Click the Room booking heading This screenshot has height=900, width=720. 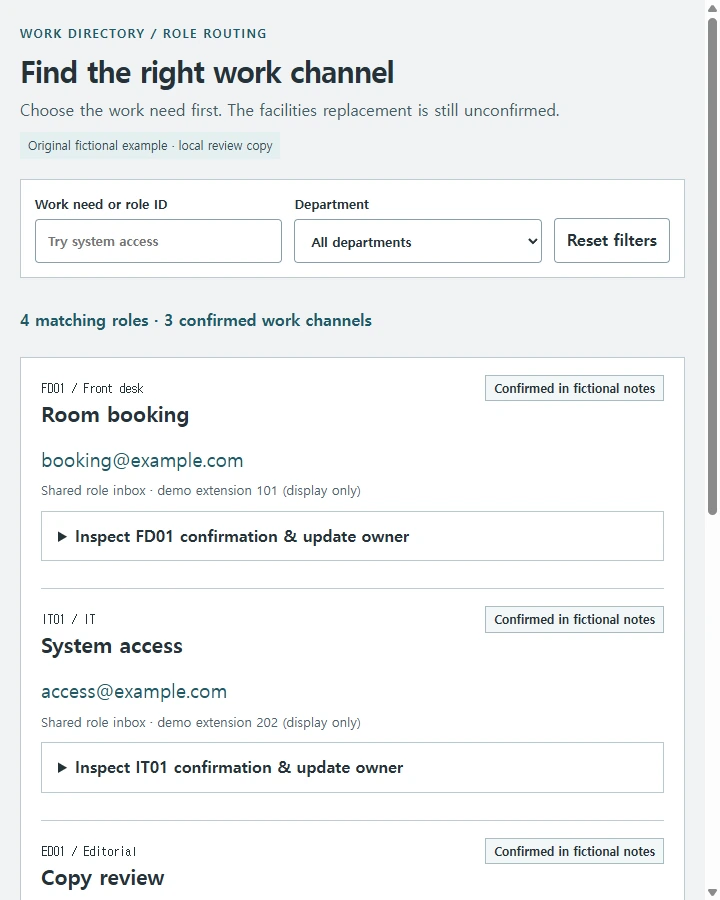point(115,415)
